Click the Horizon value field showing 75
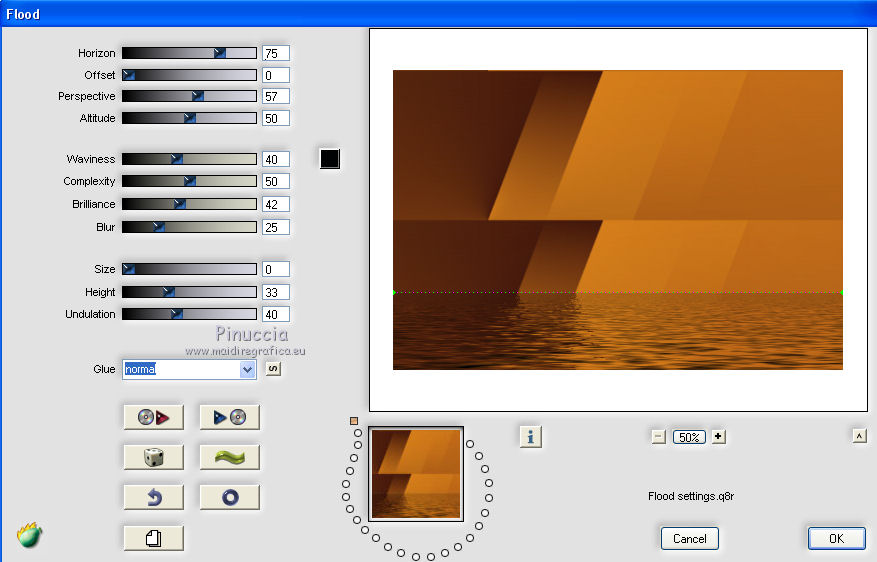This screenshot has height=562, width=877. pyautogui.click(x=276, y=53)
